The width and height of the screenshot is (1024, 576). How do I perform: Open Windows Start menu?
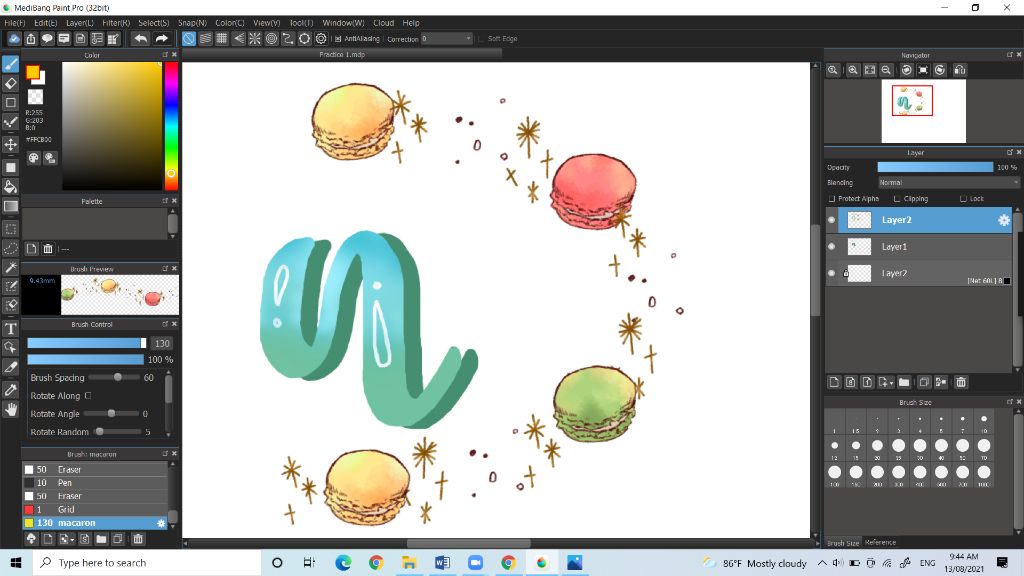[16, 562]
